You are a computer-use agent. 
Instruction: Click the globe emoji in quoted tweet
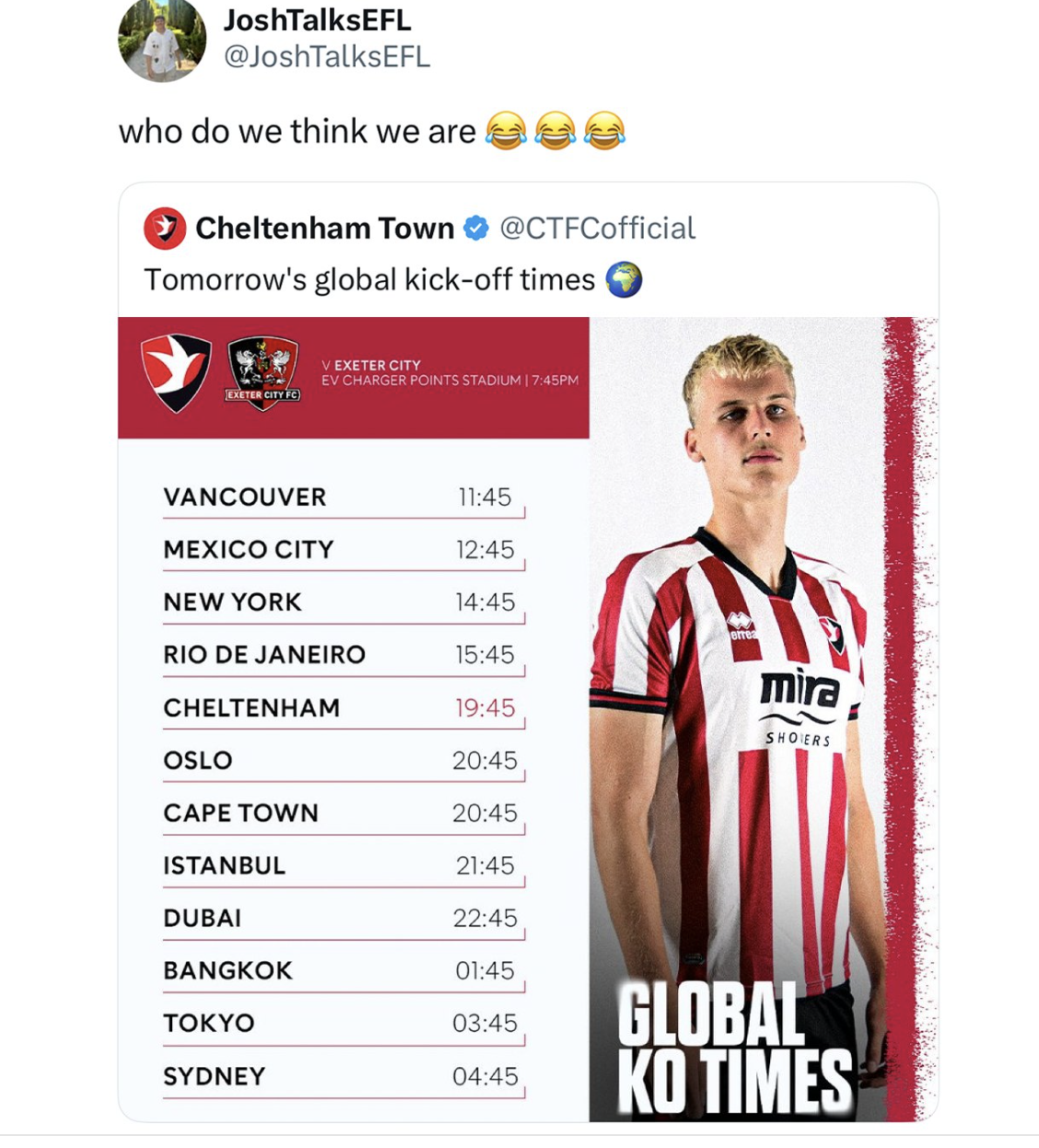(624, 280)
